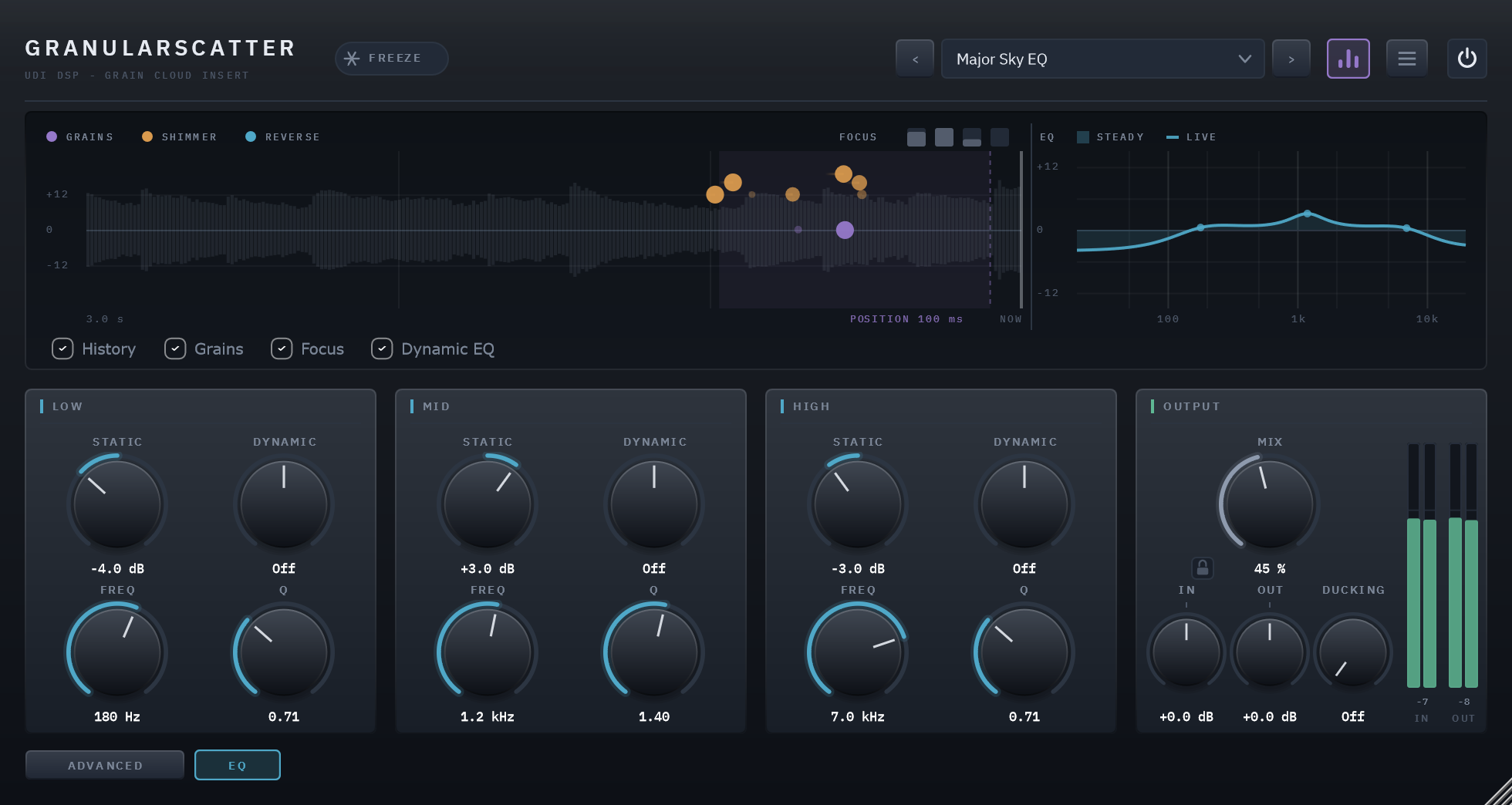Uncheck the Focus checkbox

tap(282, 349)
